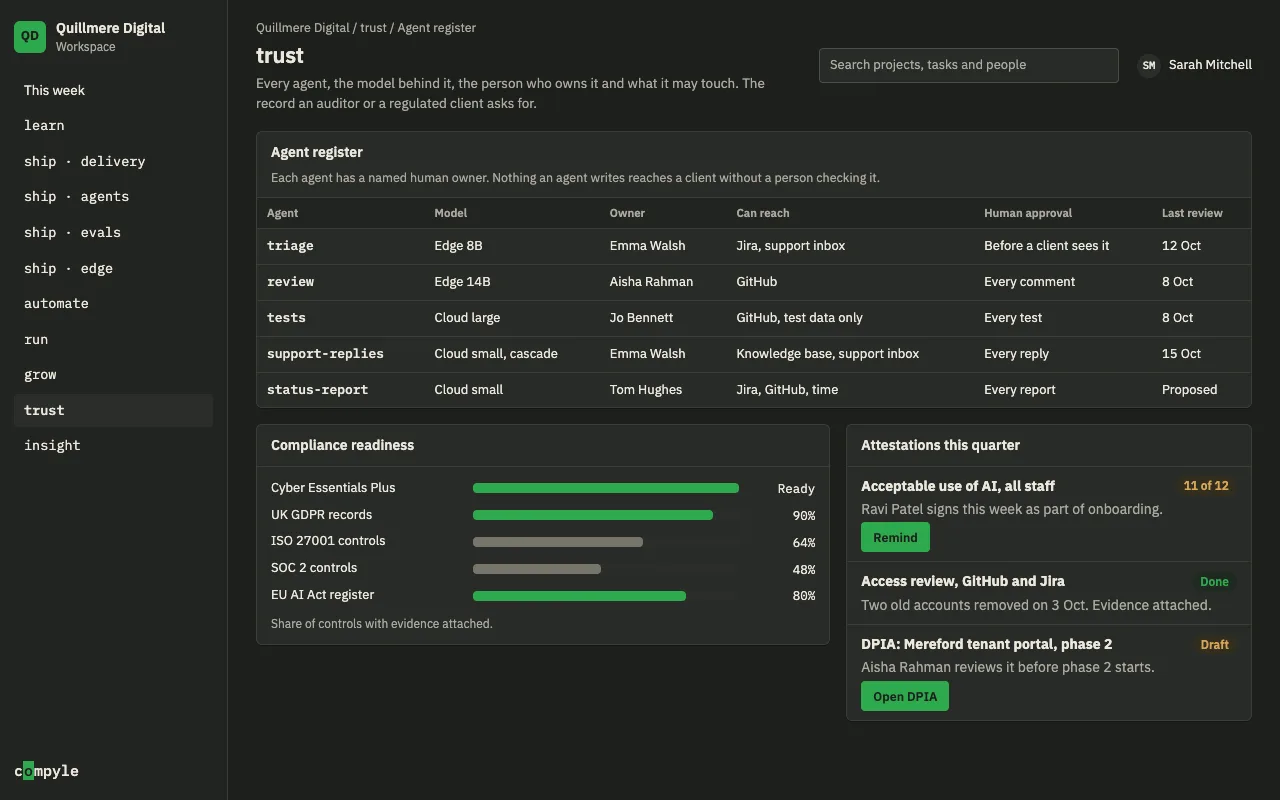Click the Attestations this quarter heading

point(940,445)
